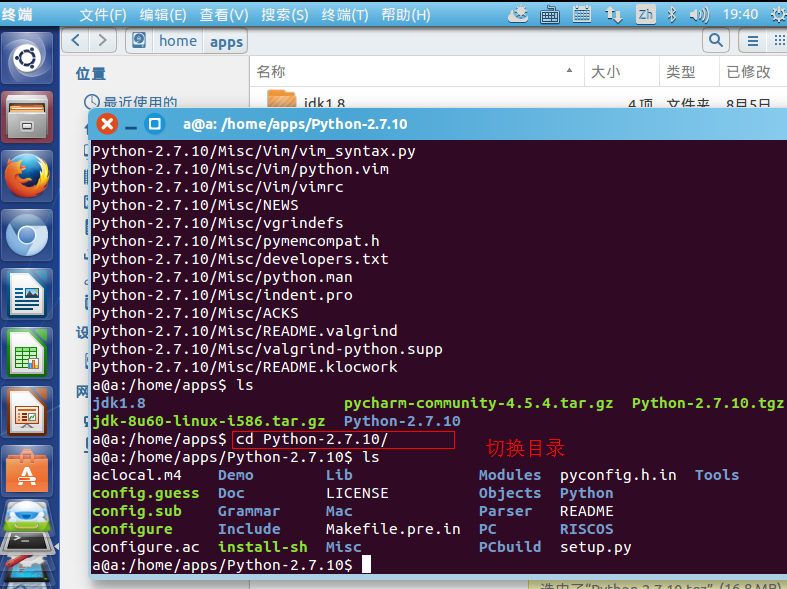Click the terminal title a@a: /home/apps/Python-2.7.10
The height and width of the screenshot is (589, 787).
coord(295,124)
